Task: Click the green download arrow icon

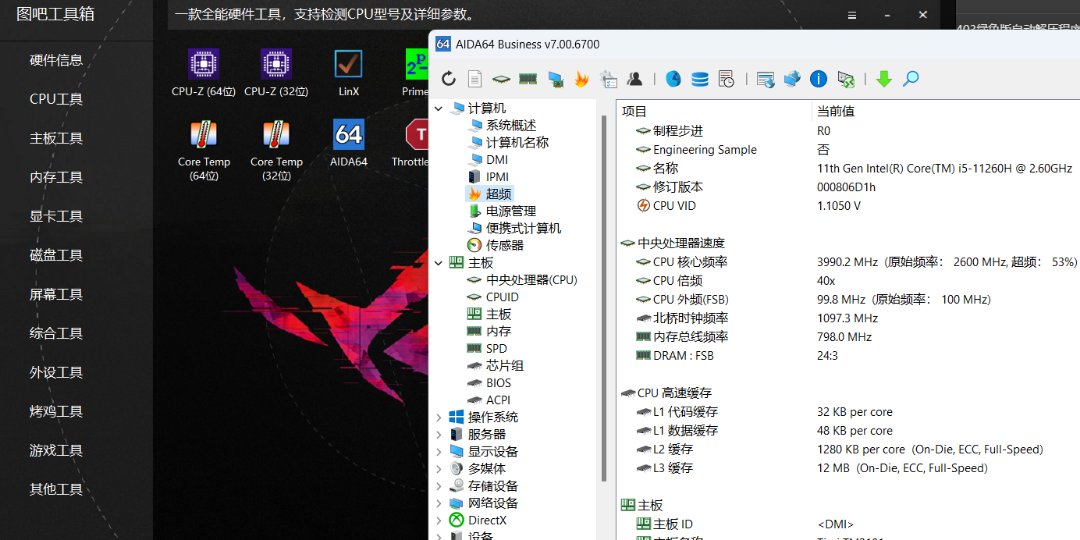Action: 884,79
